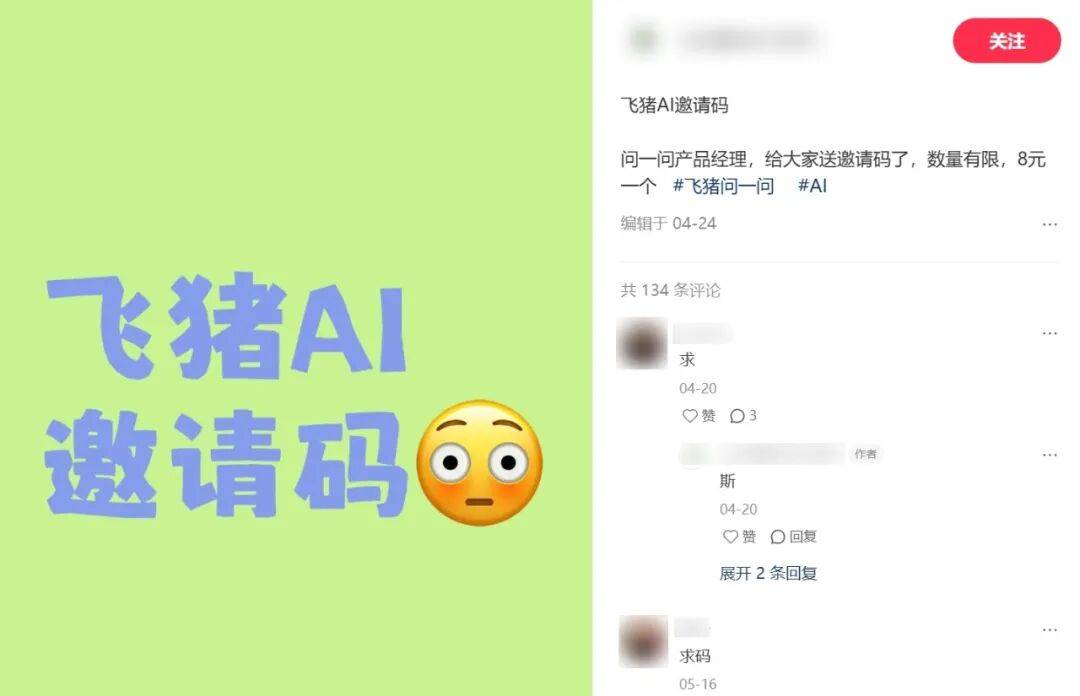Click the 求码 commenter's avatar
This screenshot has height=696, width=1080.
point(643,641)
